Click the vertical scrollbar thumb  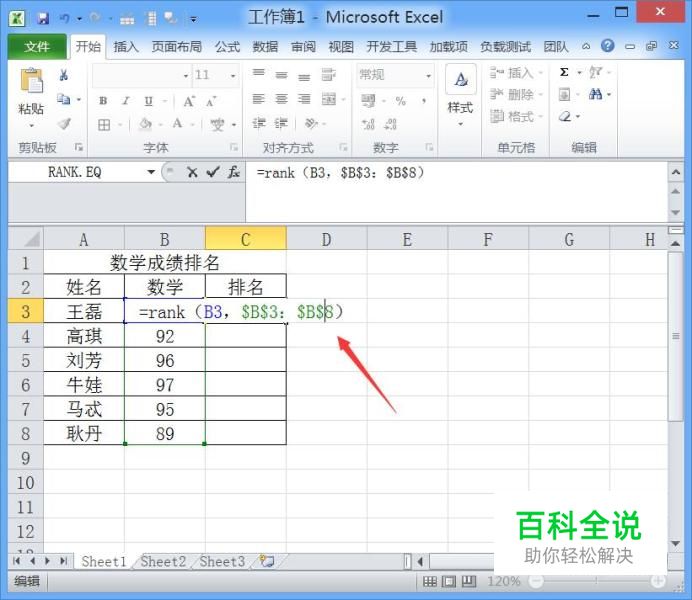pyautogui.click(x=675, y=337)
